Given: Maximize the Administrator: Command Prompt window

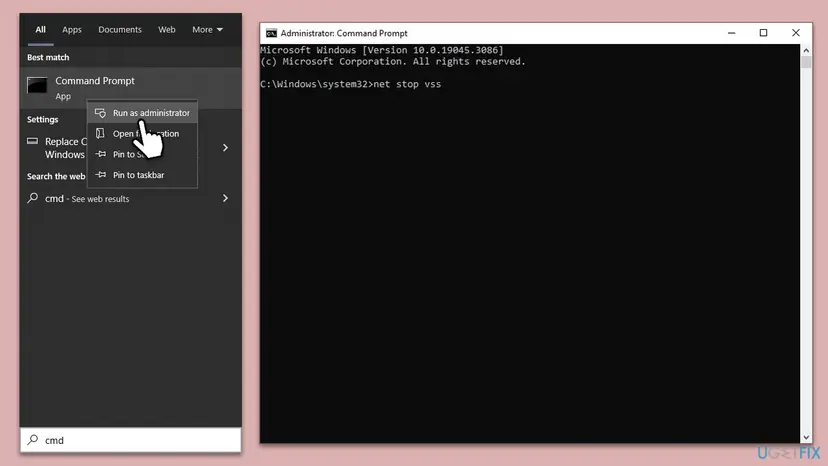Looking at the screenshot, I should click(x=763, y=33).
